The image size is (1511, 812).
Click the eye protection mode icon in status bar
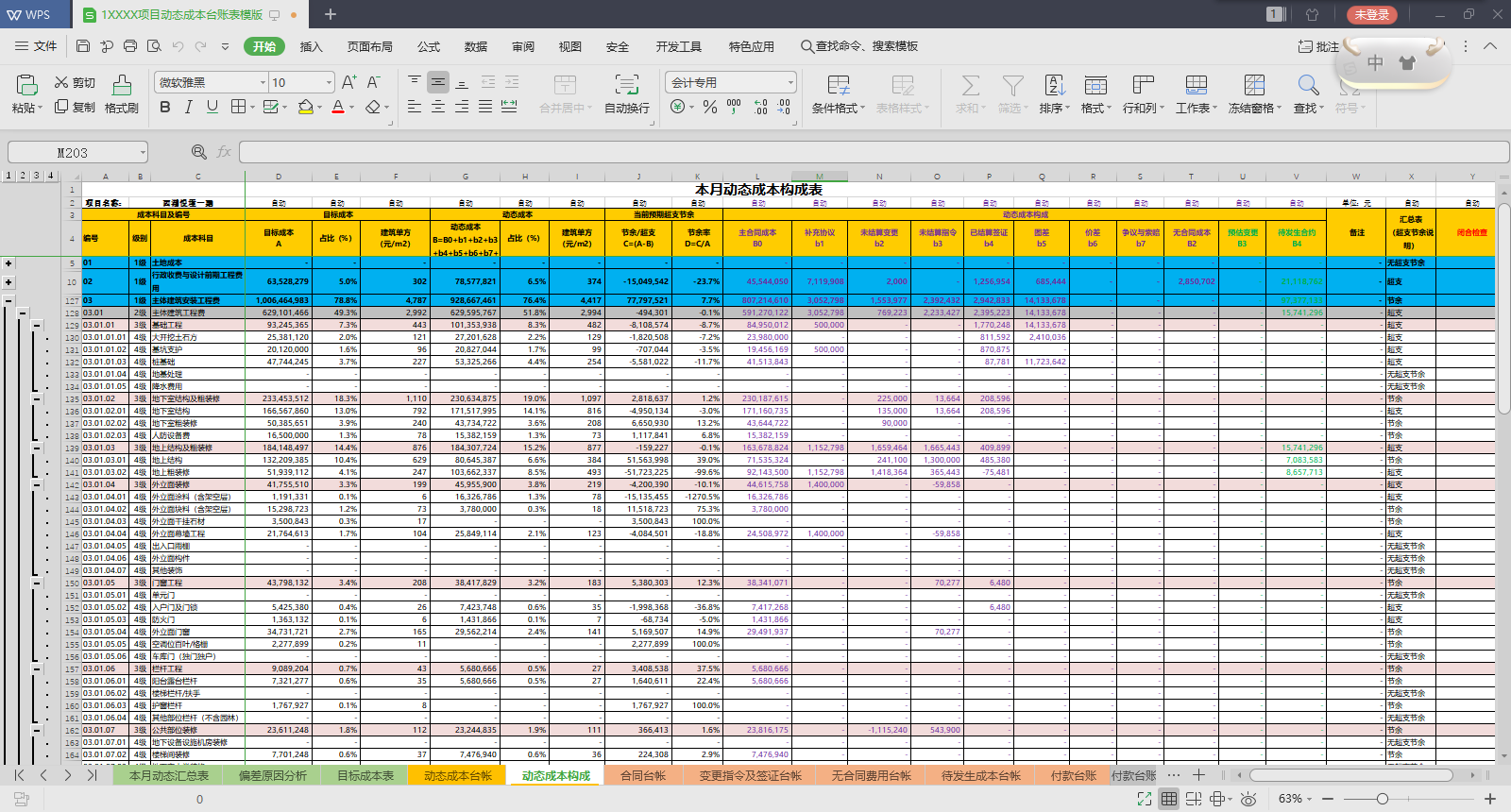pos(1248,799)
